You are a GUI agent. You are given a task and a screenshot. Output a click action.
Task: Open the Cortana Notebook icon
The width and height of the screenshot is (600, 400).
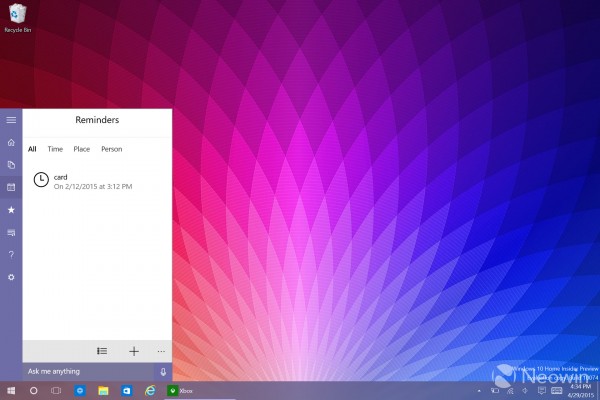pos(11,165)
